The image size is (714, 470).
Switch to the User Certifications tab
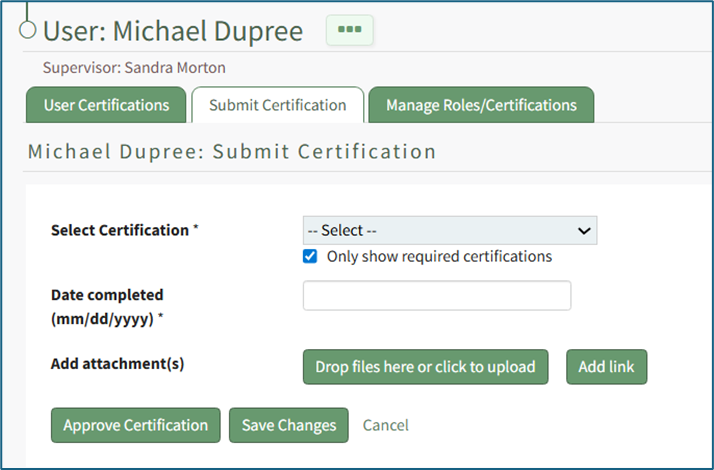click(107, 105)
